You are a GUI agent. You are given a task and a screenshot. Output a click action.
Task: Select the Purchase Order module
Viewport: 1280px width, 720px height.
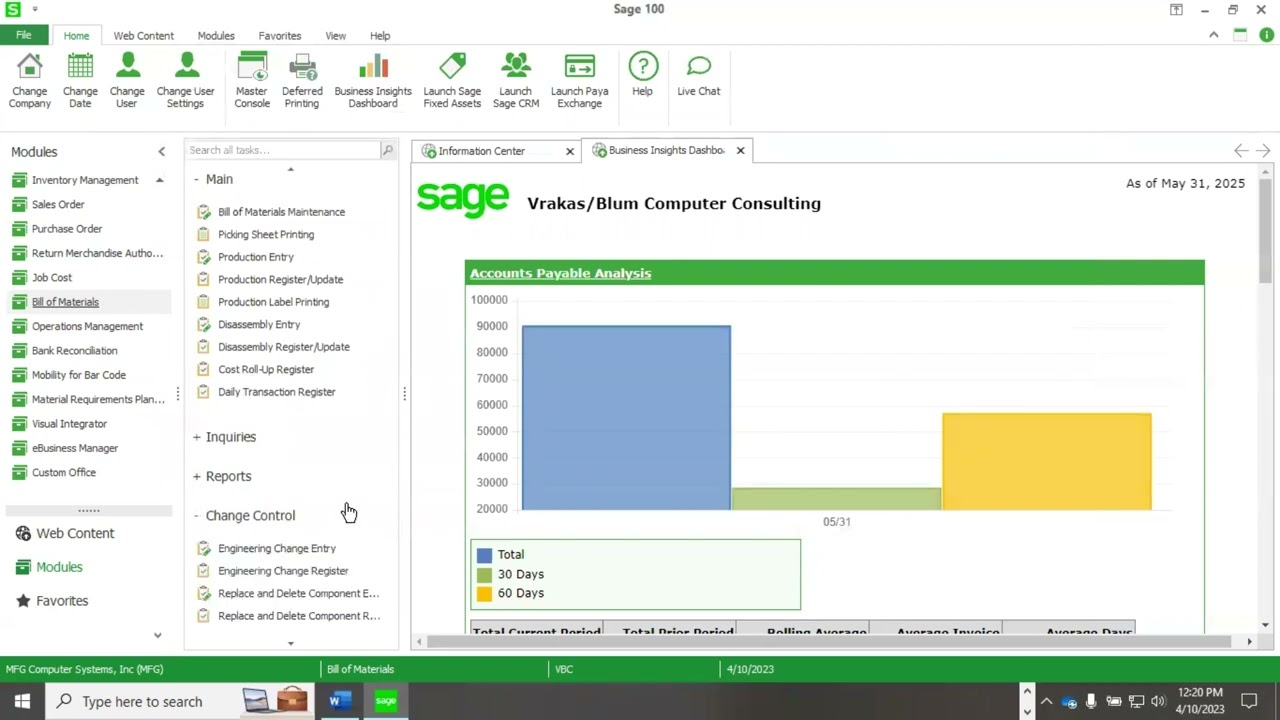tap(67, 229)
